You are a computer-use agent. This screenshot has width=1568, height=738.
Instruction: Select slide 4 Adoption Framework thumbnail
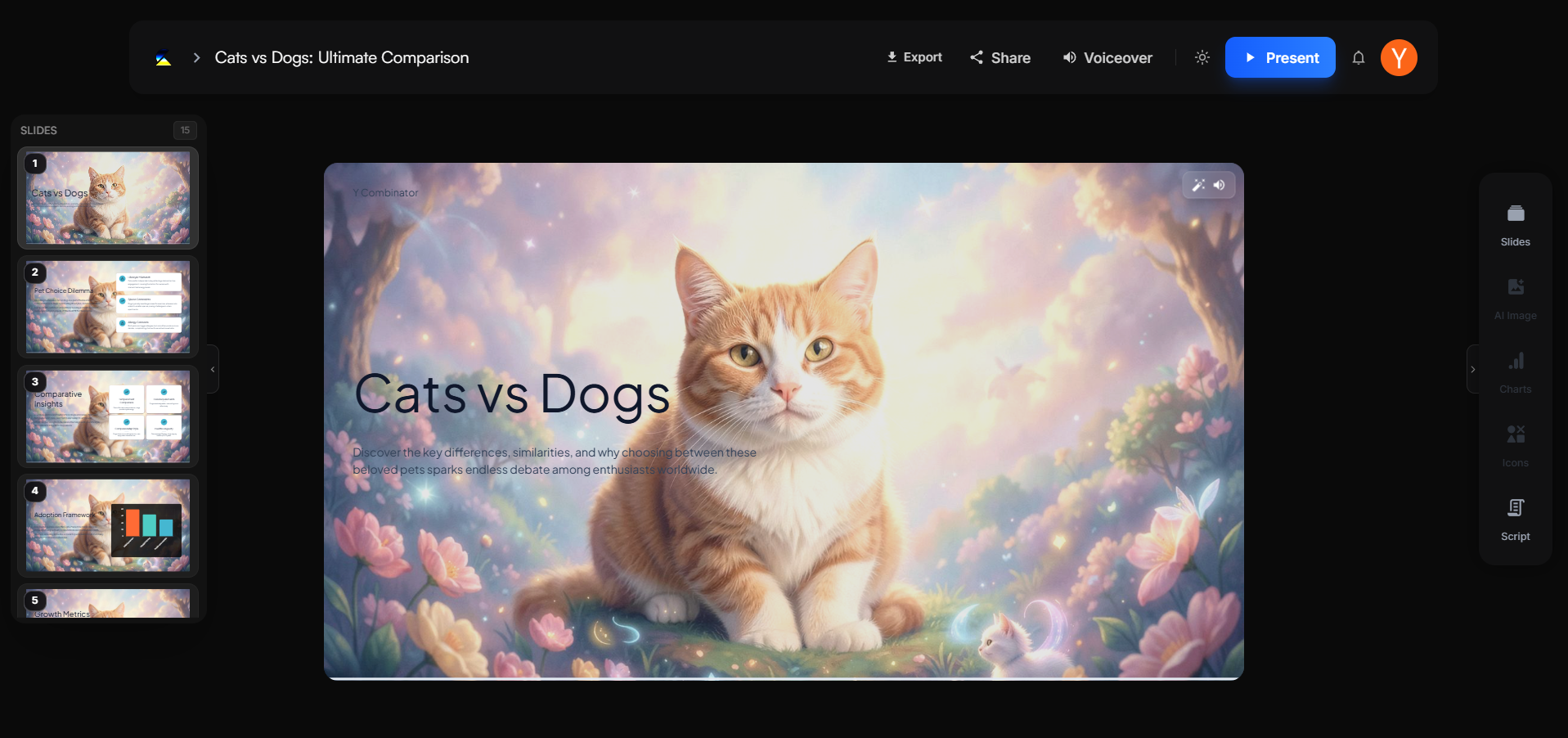pos(108,525)
